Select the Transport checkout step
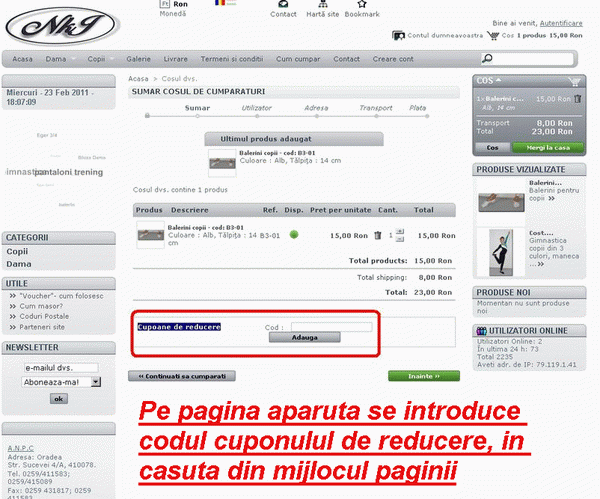 tap(376, 108)
